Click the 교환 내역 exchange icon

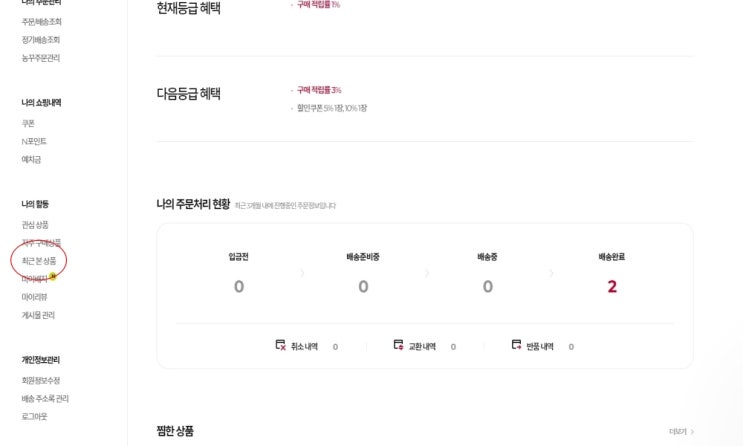(x=398, y=345)
